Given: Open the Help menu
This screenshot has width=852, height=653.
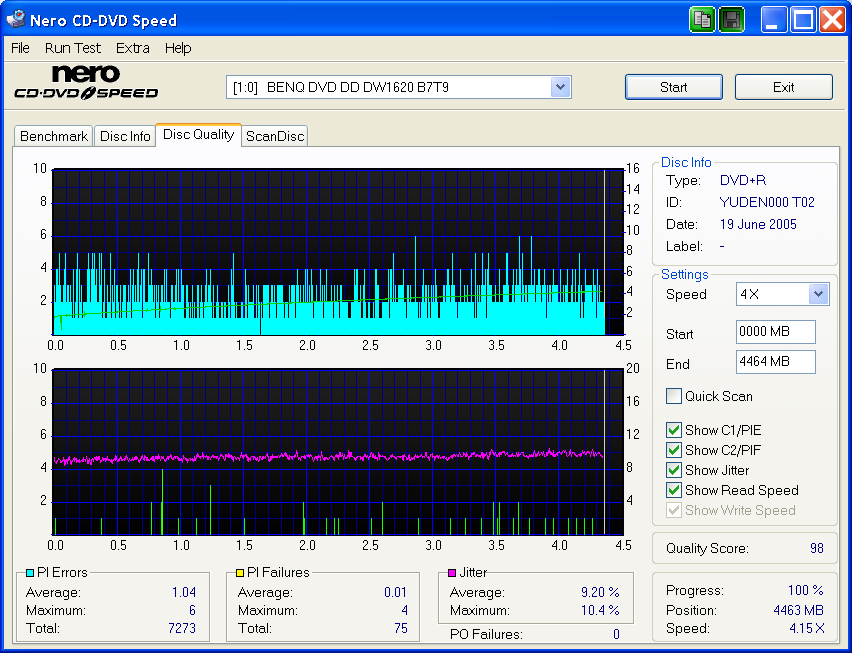Looking at the screenshot, I should [x=177, y=47].
